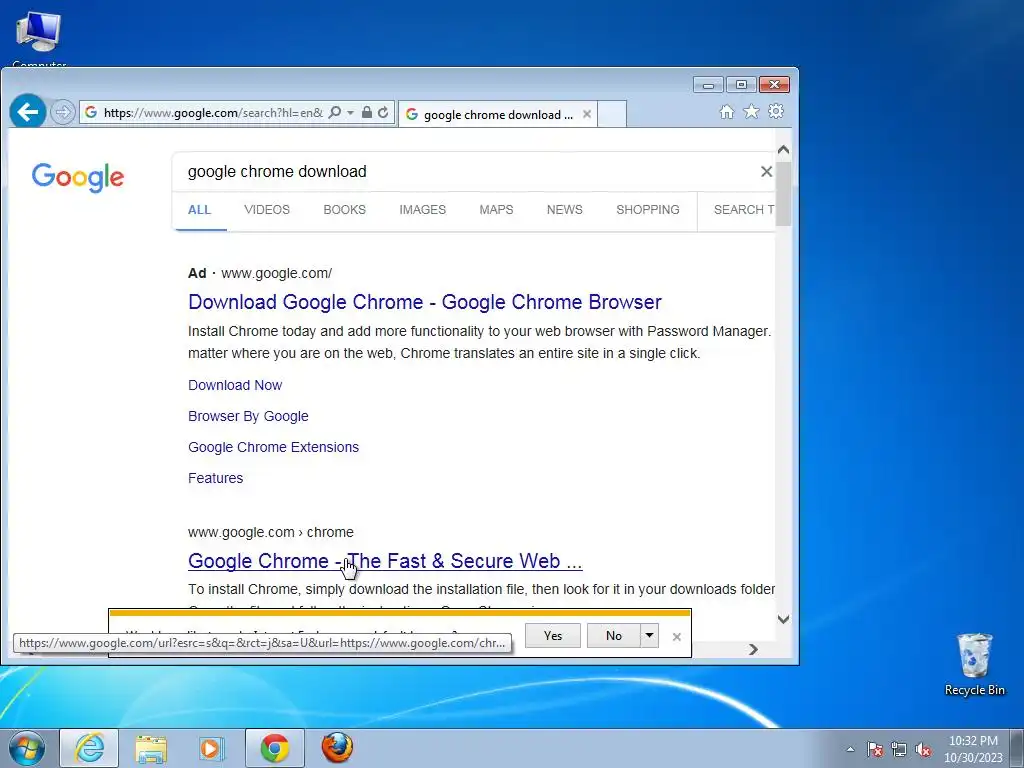Viewport: 1024px width, 768px height.
Task: Click the vertical scrollbar thumb
Action: (783, 194)
